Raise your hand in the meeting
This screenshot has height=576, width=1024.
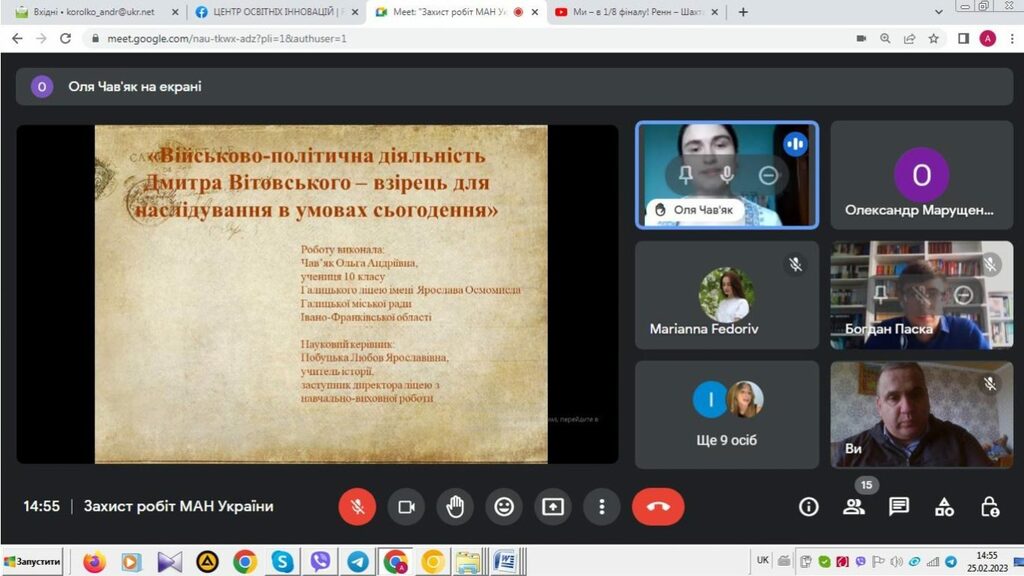pyautogui.click(x=455, y=507)
